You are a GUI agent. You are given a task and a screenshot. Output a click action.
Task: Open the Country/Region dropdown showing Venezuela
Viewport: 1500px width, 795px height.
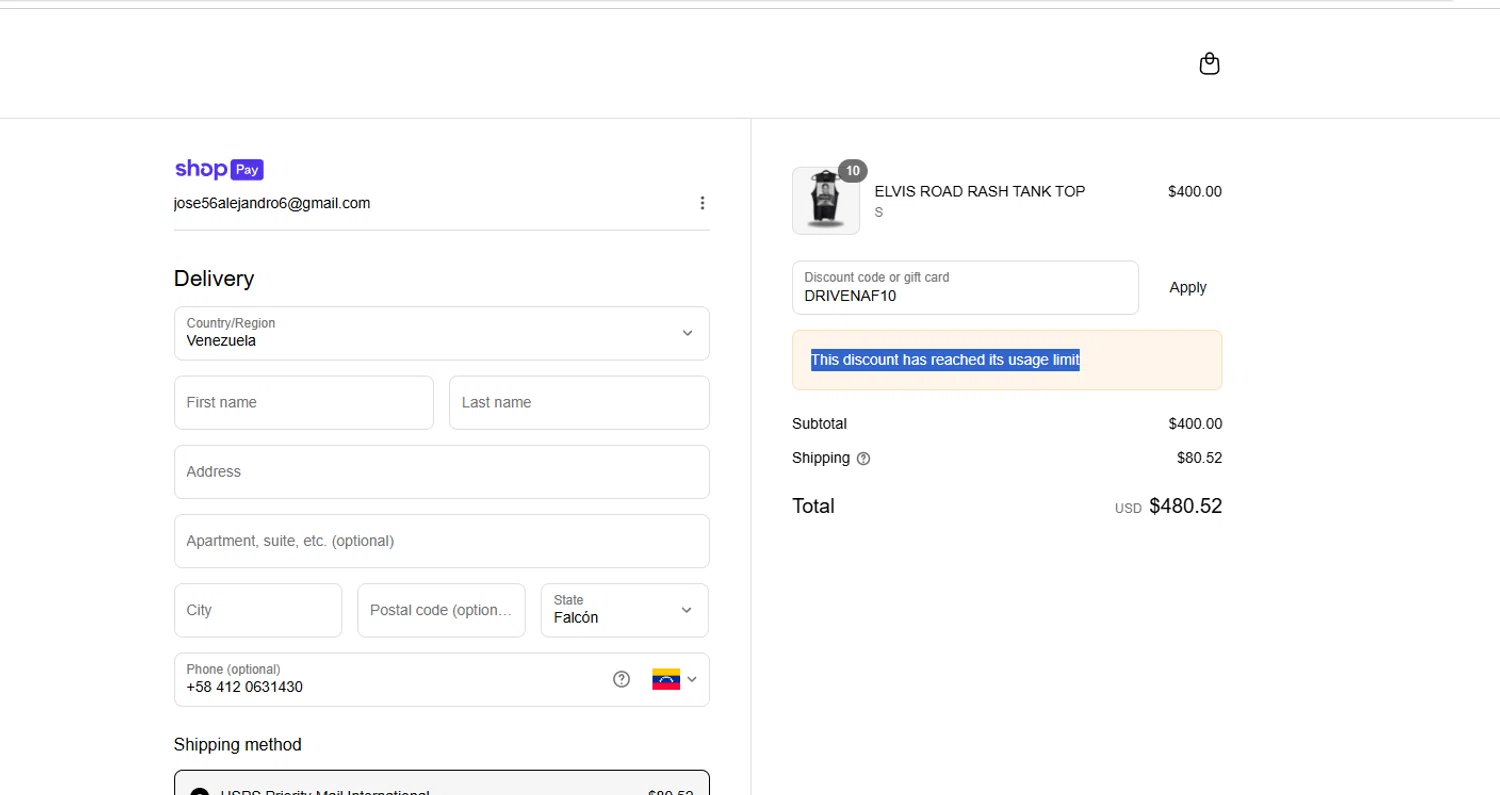click(441, 333)
